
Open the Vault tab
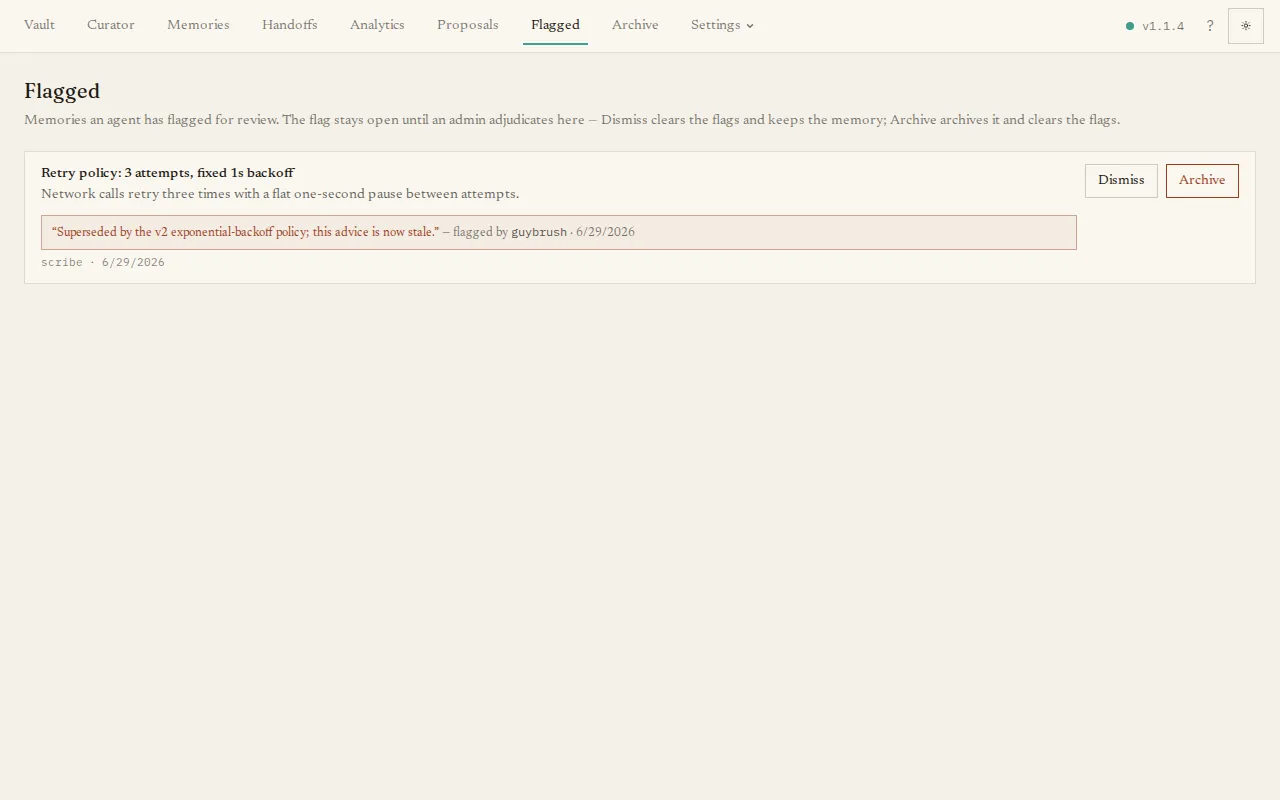[39, 25]
